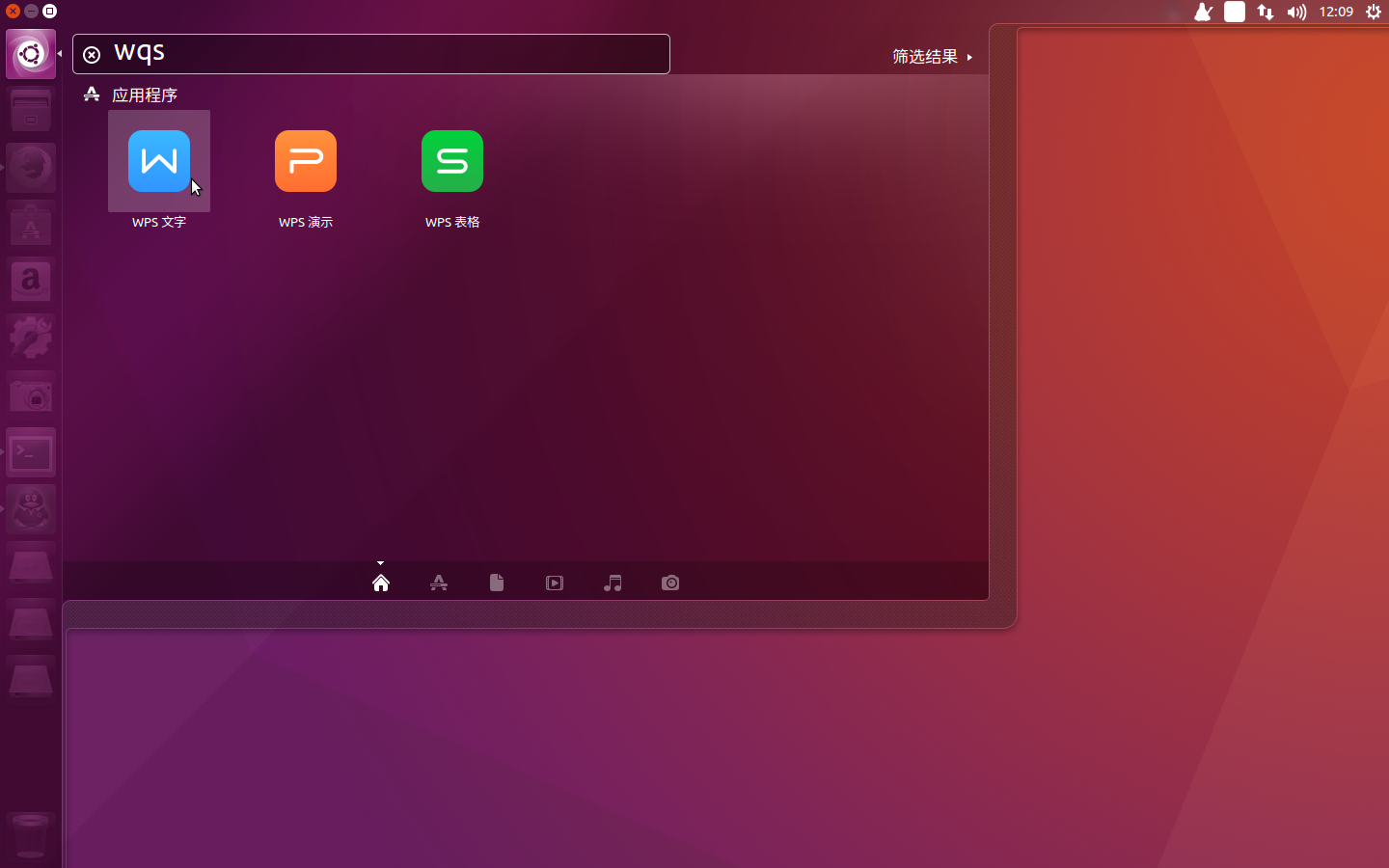Image resolution: width=1389 pixels, height=868 pixels.
Task: Launch QQ from the launcher
Action: [31, 509]
